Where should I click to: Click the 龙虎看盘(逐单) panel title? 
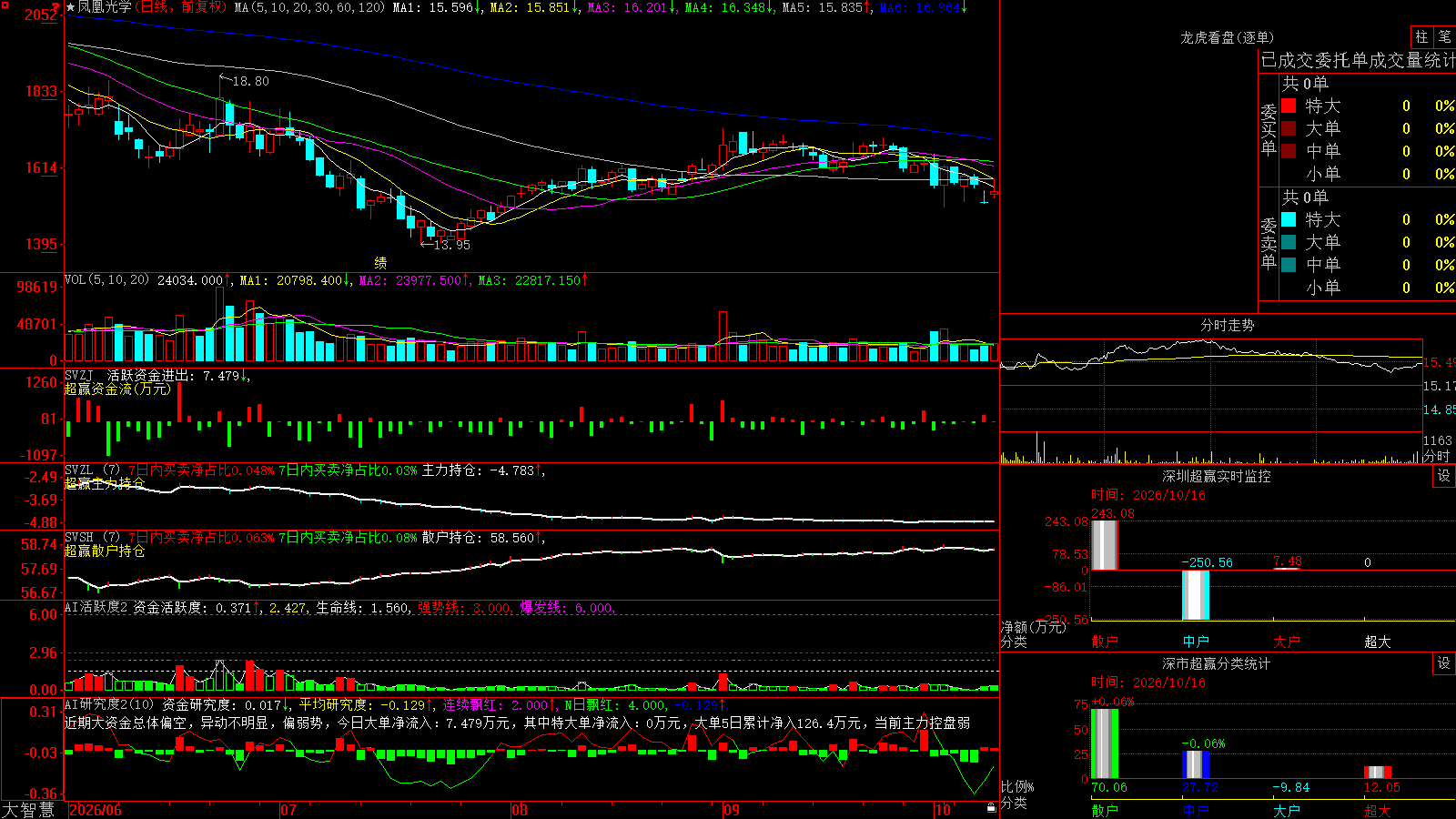click(x=1228, y=37)
